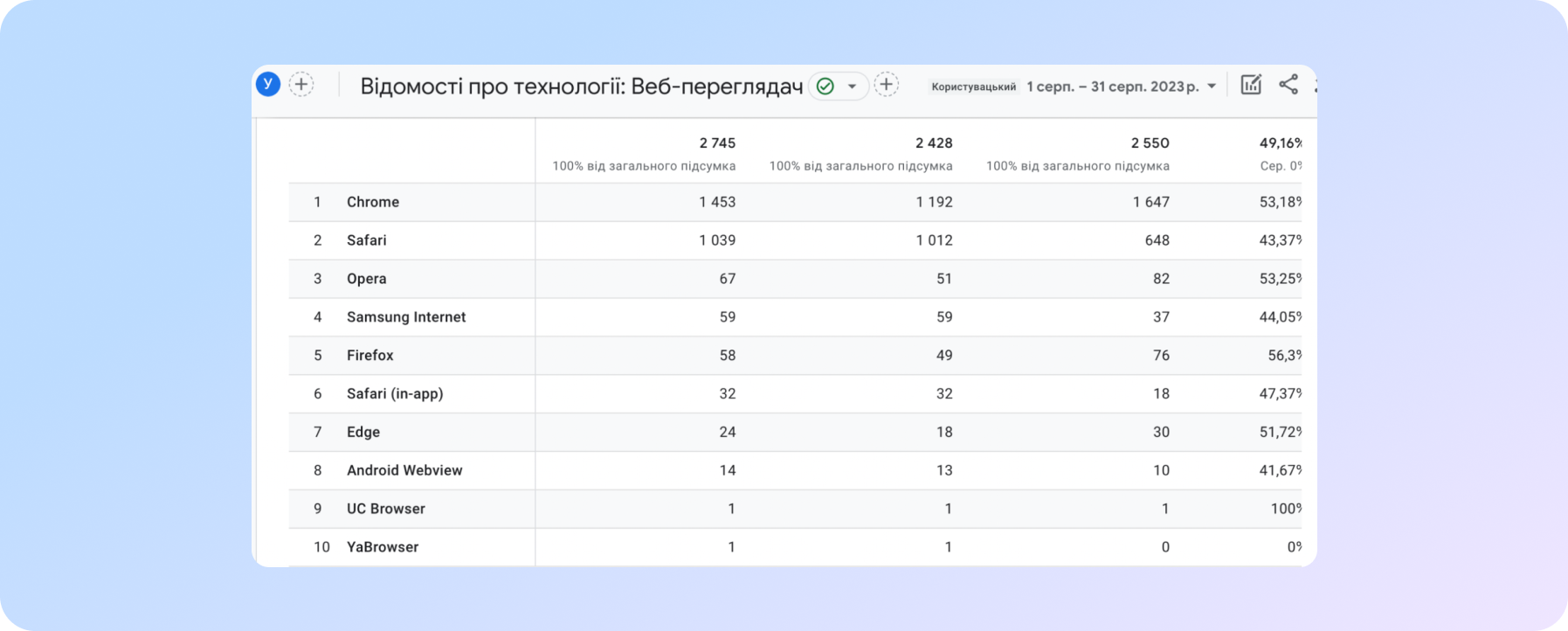1568x631 pixels.
Task: Click total value 2 745
Action: pyautogui.click(x=717, y=142)
